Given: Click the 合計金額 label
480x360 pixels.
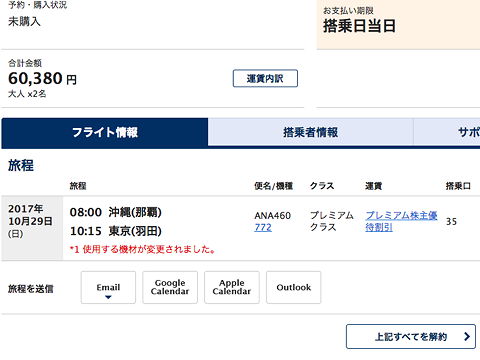Looking at the screenshot, I should (25, 63).
